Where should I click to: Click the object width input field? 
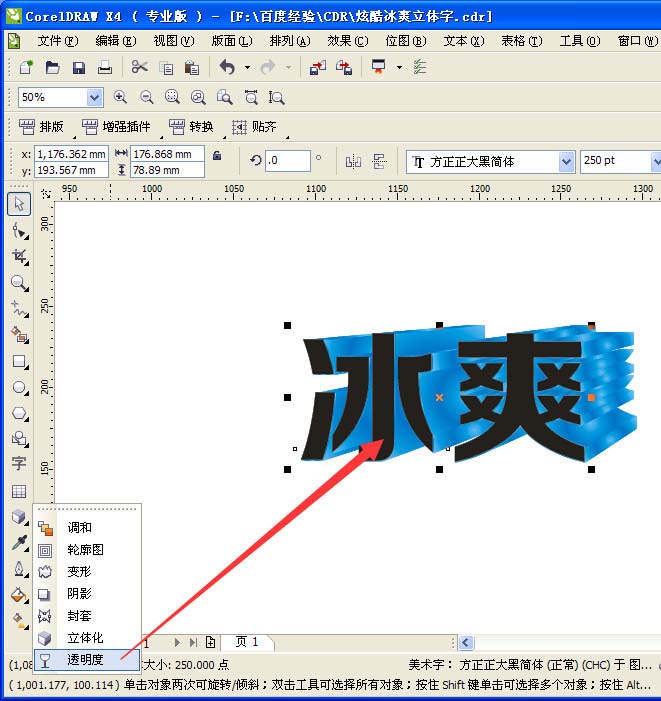[167, 154]
